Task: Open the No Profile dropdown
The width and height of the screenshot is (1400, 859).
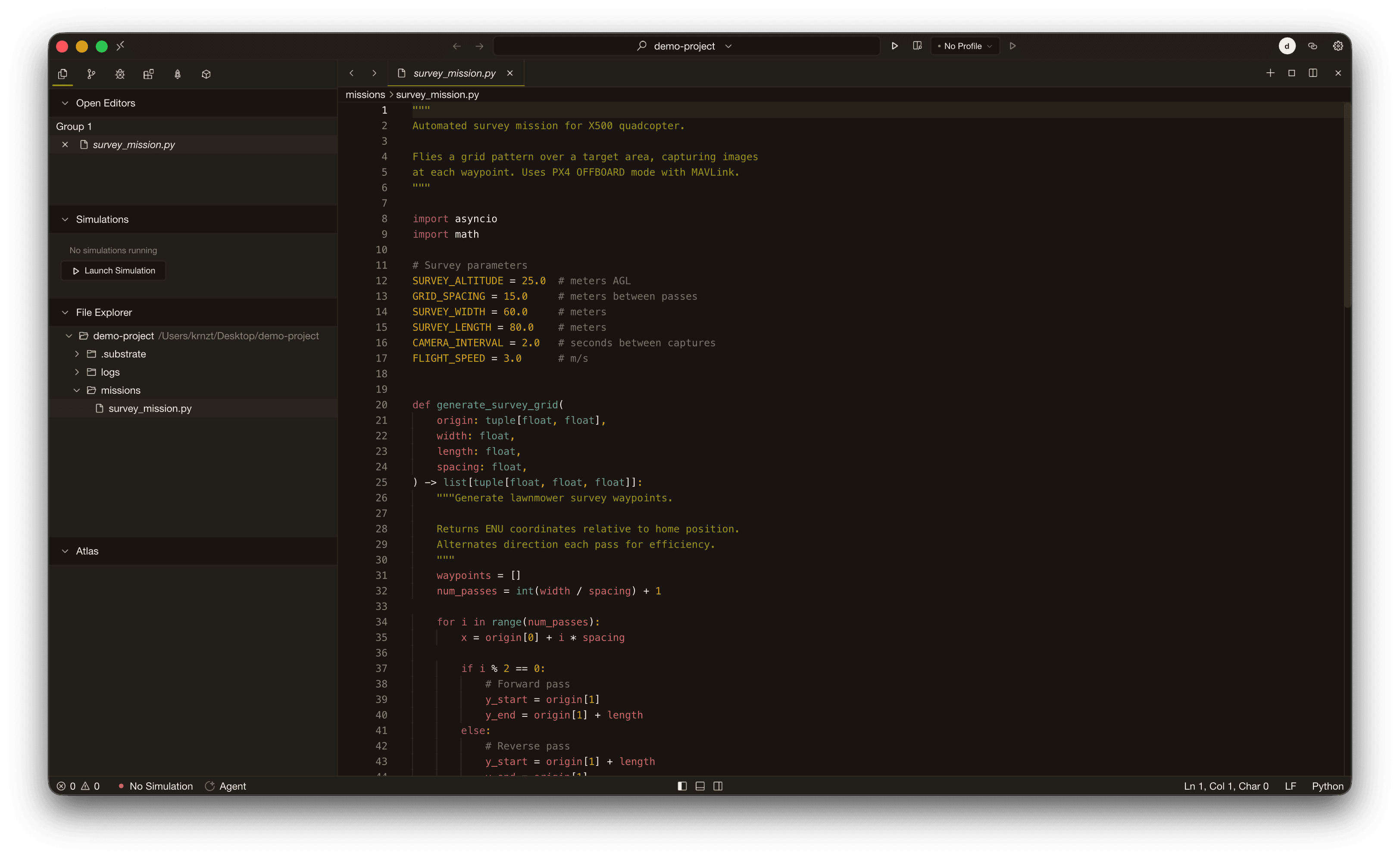Action: [964, 46]
